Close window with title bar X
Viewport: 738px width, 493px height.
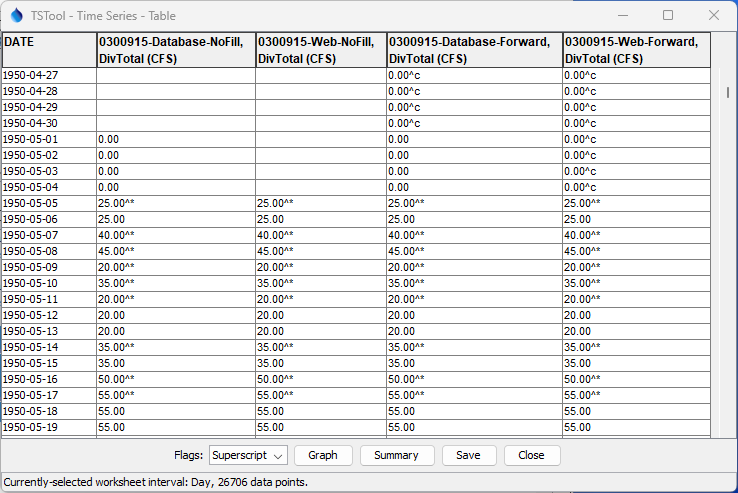[x=714, y=16]
